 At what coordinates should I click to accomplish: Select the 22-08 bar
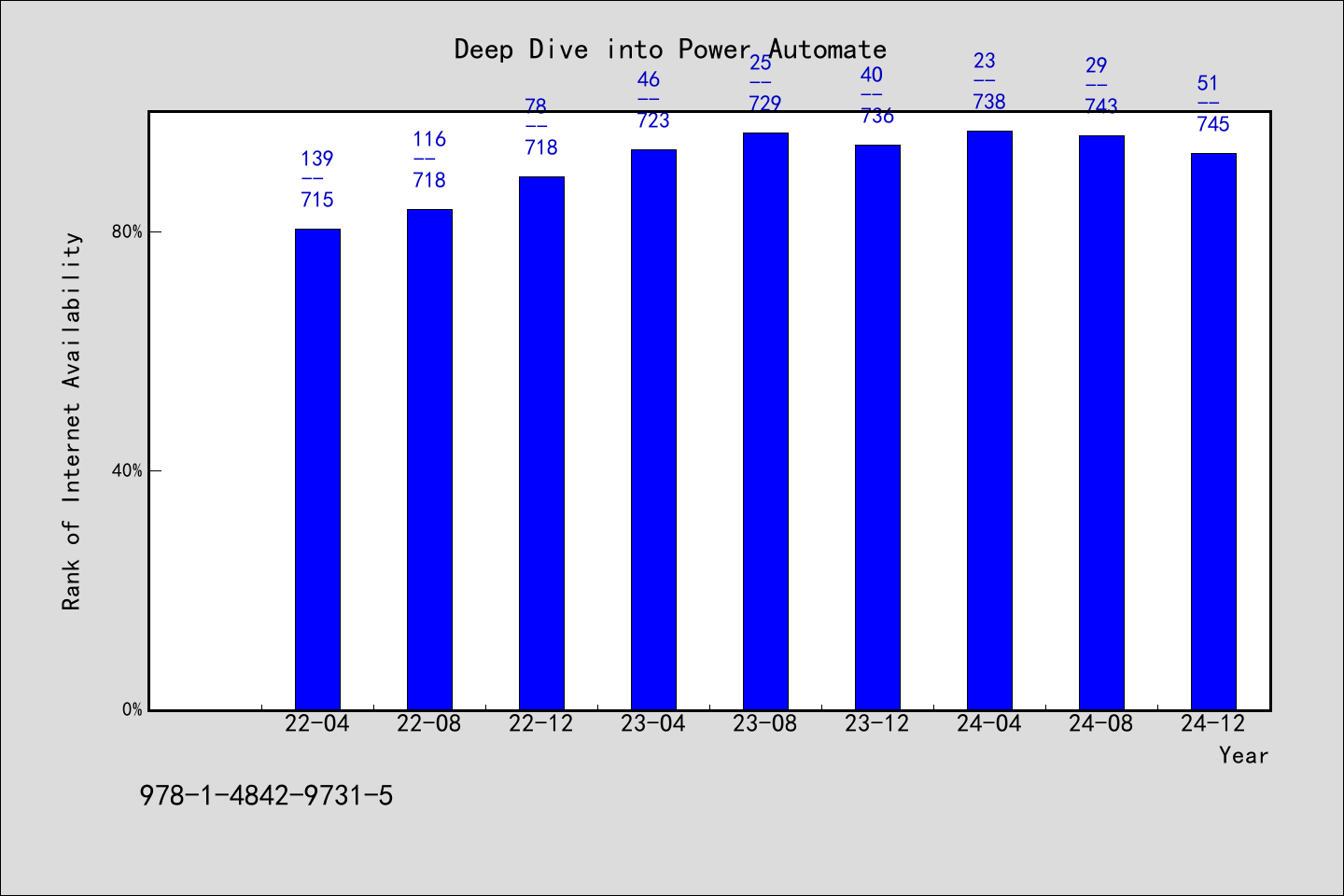point(429,459)
